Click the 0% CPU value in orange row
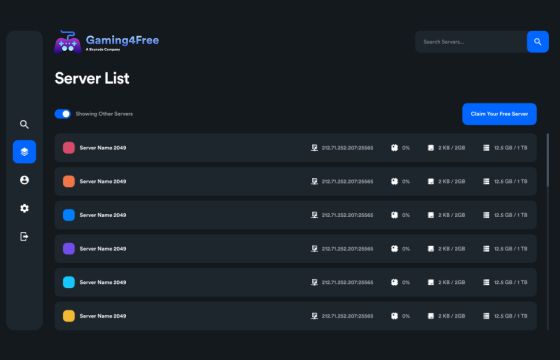The image size is (560, 360). click(406, 181)
